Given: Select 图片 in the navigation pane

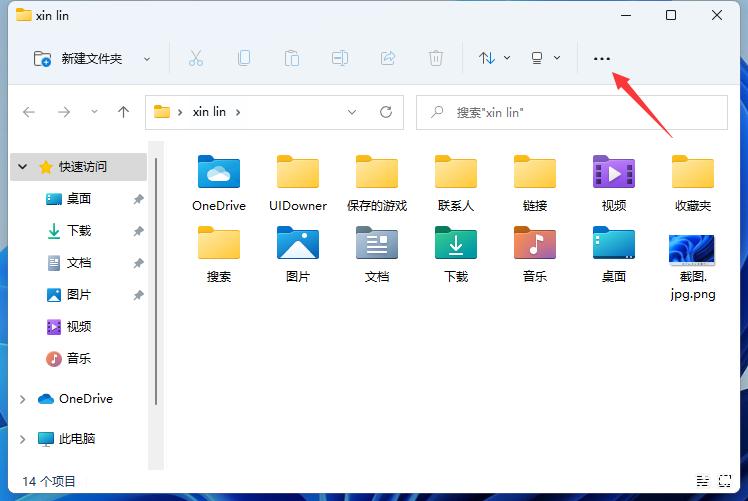Looking at the screenshot, I should pos(79,295).
